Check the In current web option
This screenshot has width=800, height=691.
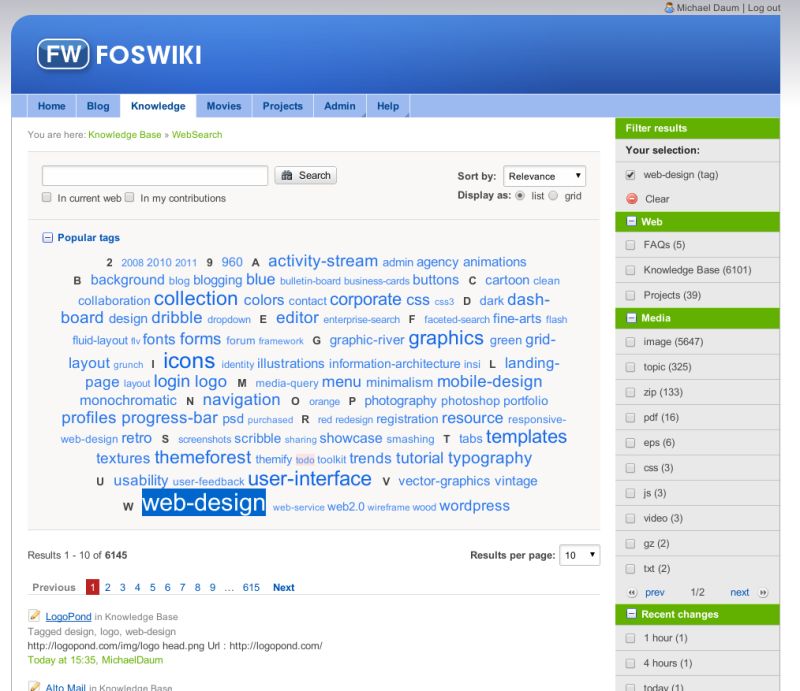coord(46,197)
